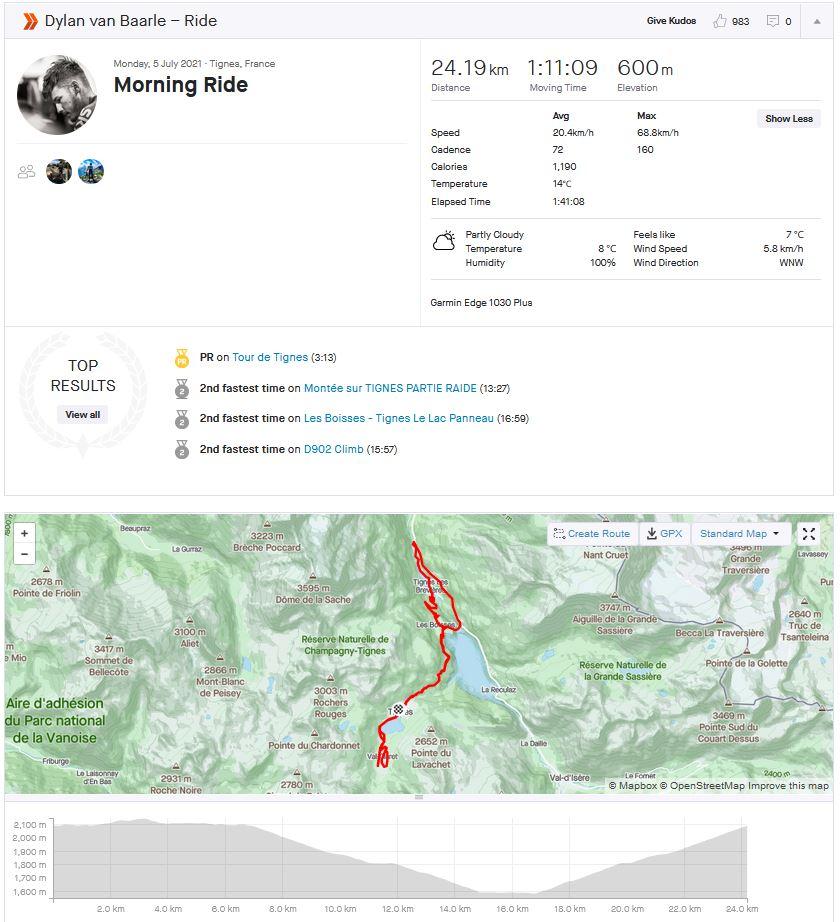Collapse stats with Show Less
Viewport: 840px width, 922px height.
click(789, 119)
